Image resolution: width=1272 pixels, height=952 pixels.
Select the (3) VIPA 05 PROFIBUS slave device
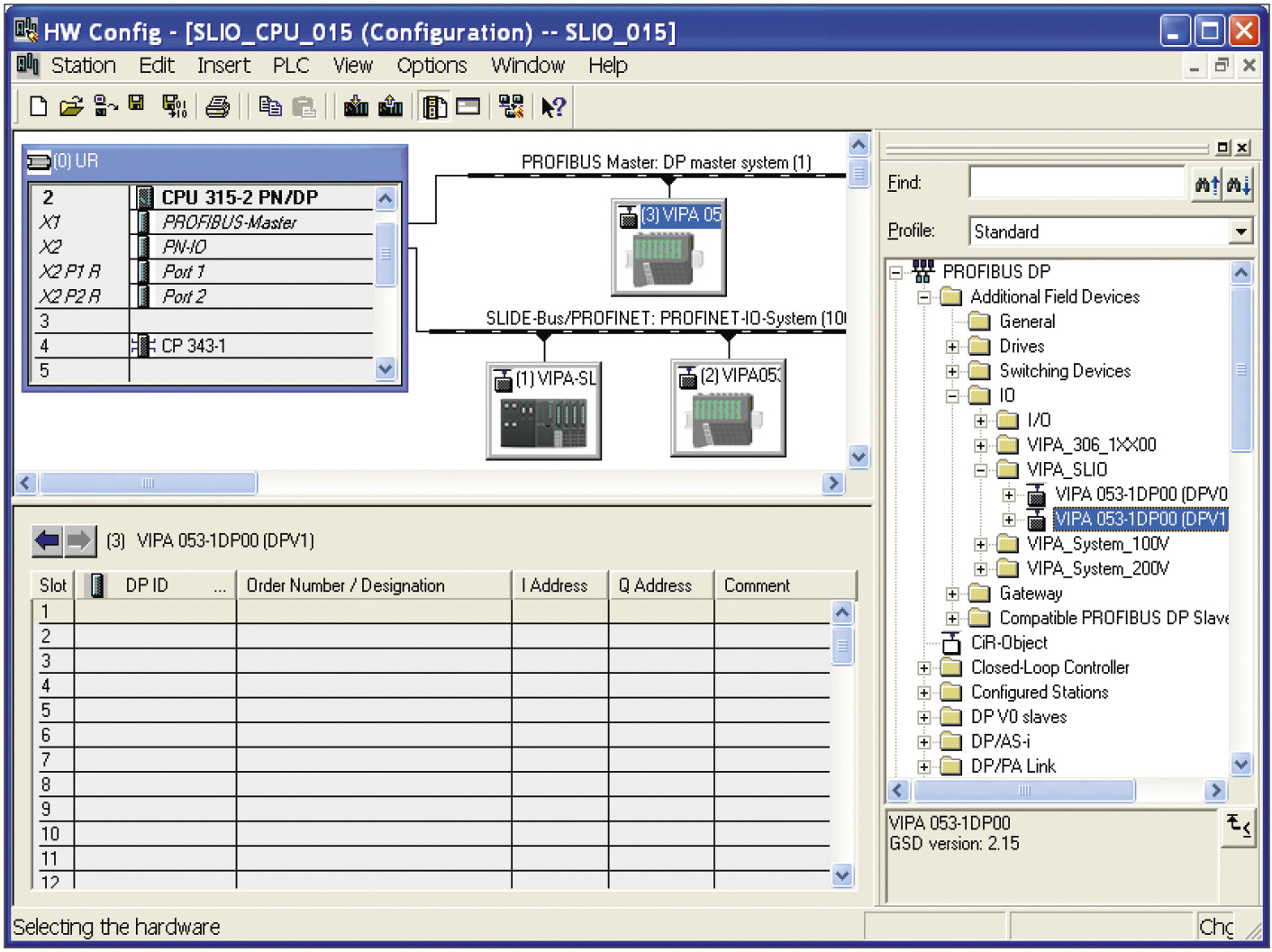click(668, 246)
